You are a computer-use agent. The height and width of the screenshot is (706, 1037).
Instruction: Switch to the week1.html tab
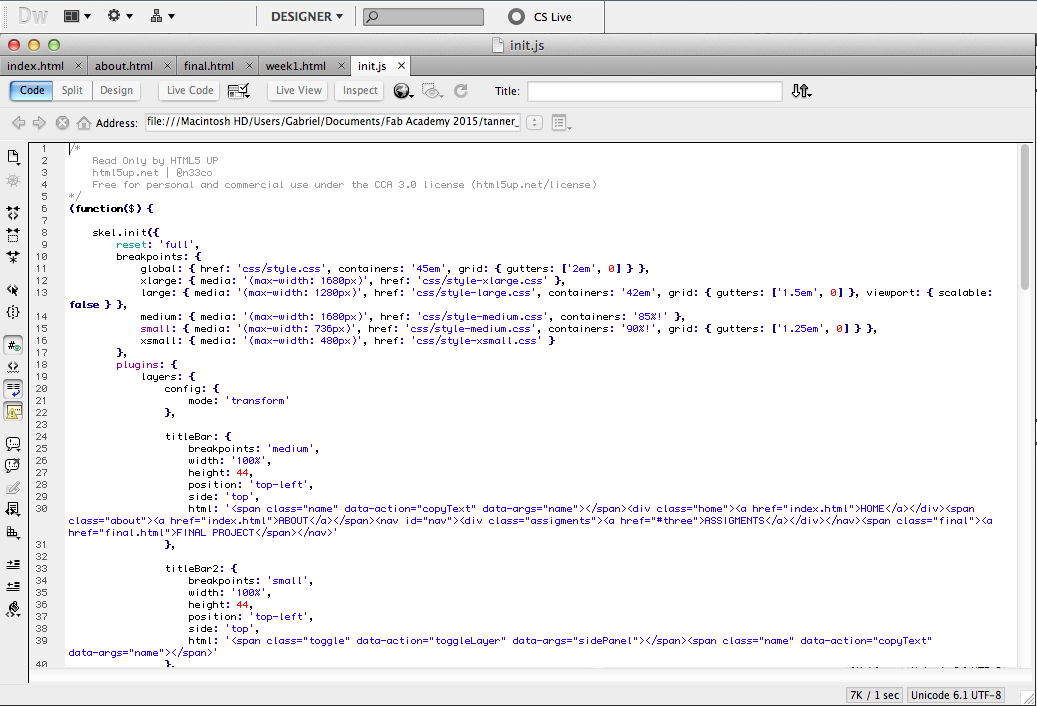click(295, 66)
